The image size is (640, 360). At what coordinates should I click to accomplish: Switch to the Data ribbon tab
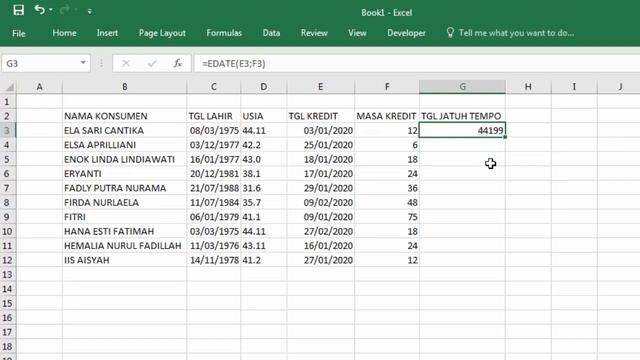271,33
